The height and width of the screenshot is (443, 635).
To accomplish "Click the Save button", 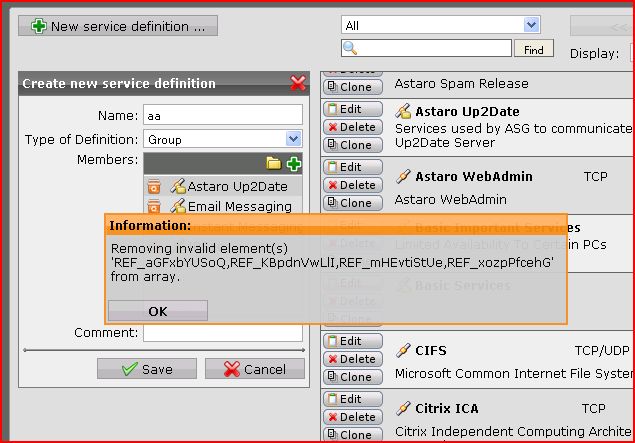I will click(x=147, y=369).
